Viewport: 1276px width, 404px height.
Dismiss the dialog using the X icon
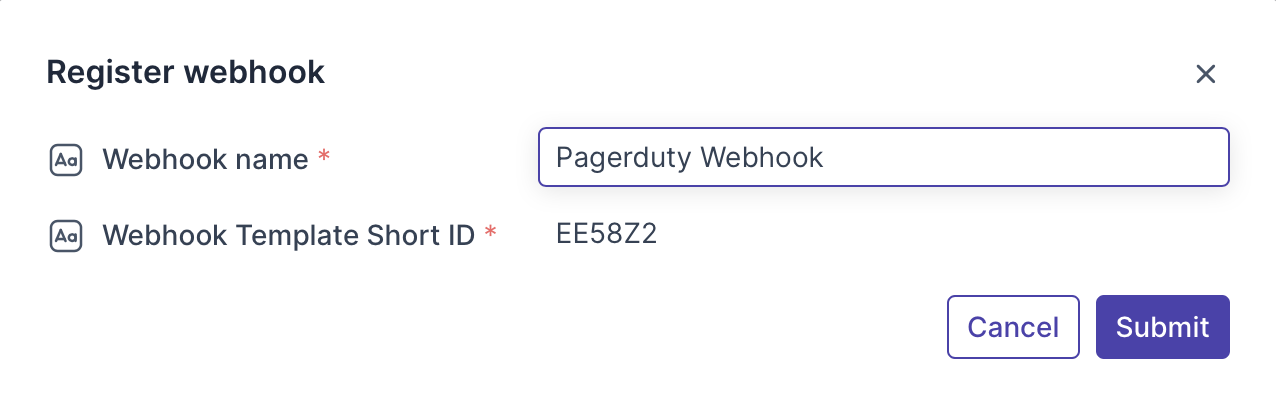click(1205, 74)
